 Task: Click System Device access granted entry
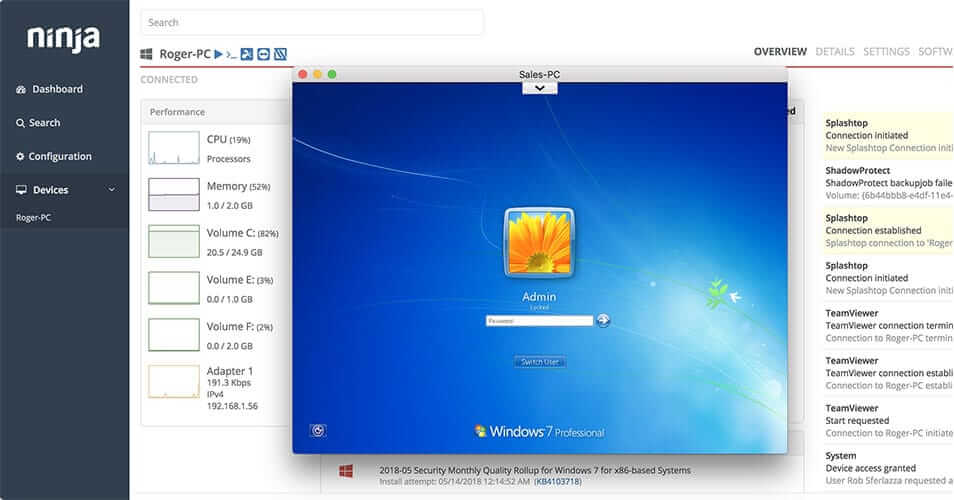[888, 468]
